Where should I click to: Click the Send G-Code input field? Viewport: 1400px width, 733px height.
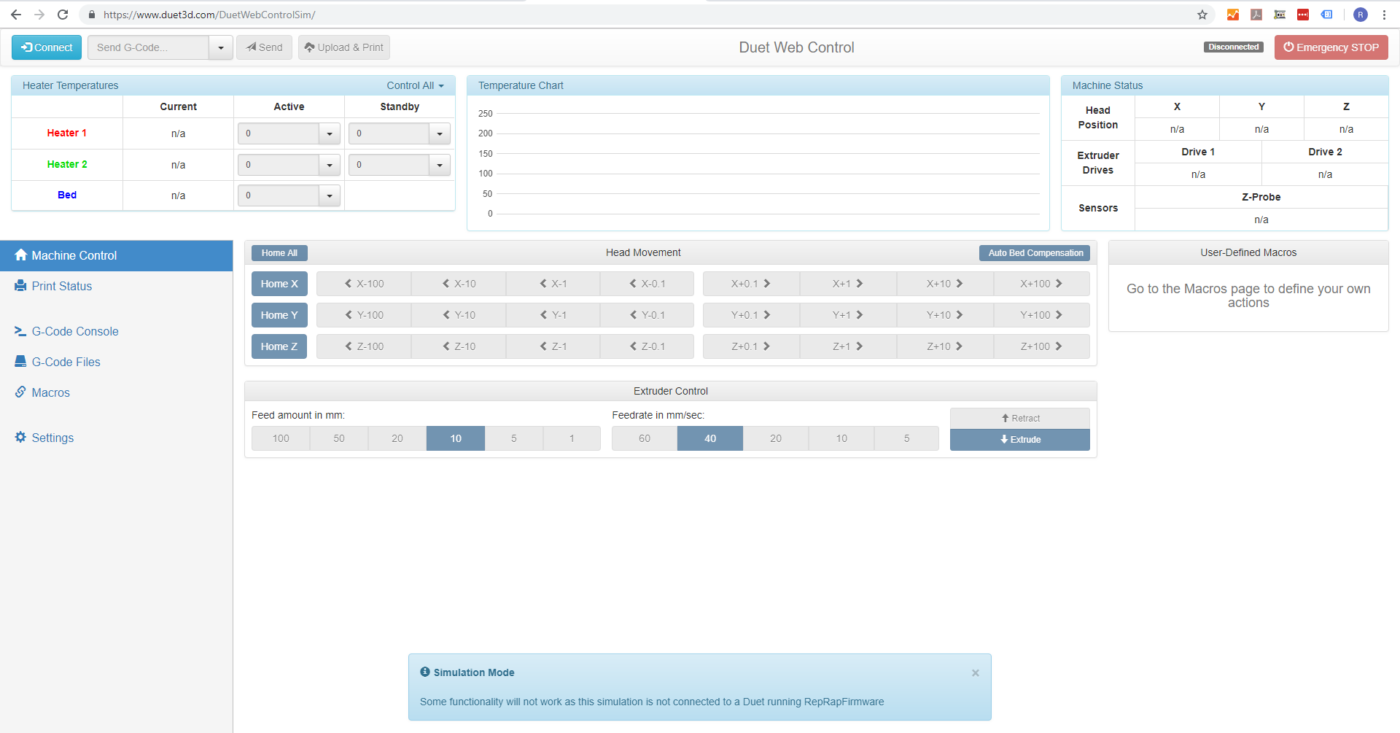(148, 47)
